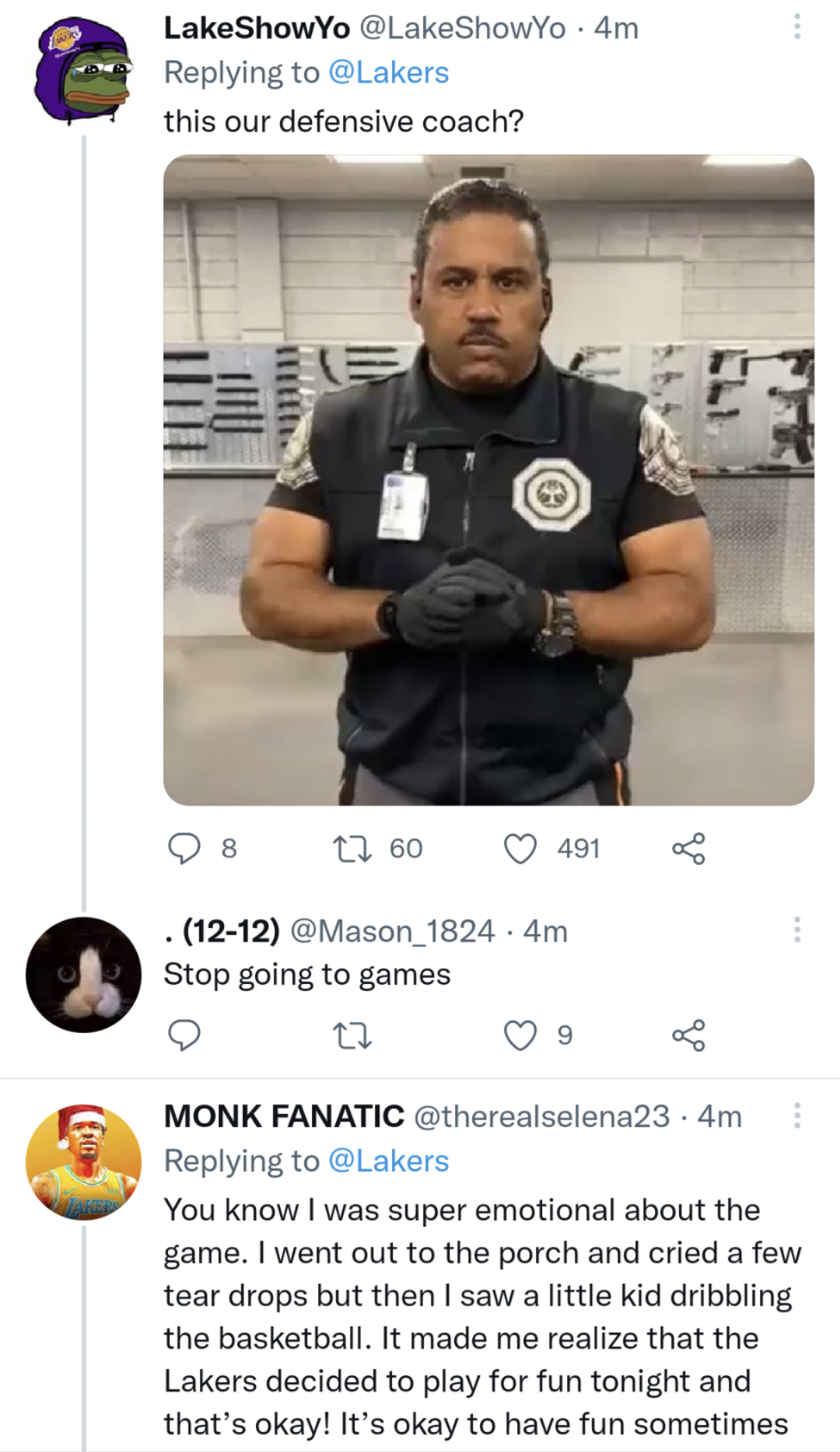This screenshot has height=1452, width=840.
Task: Like the 'Stop going to games' tweet
Action: pos(520,1035)
